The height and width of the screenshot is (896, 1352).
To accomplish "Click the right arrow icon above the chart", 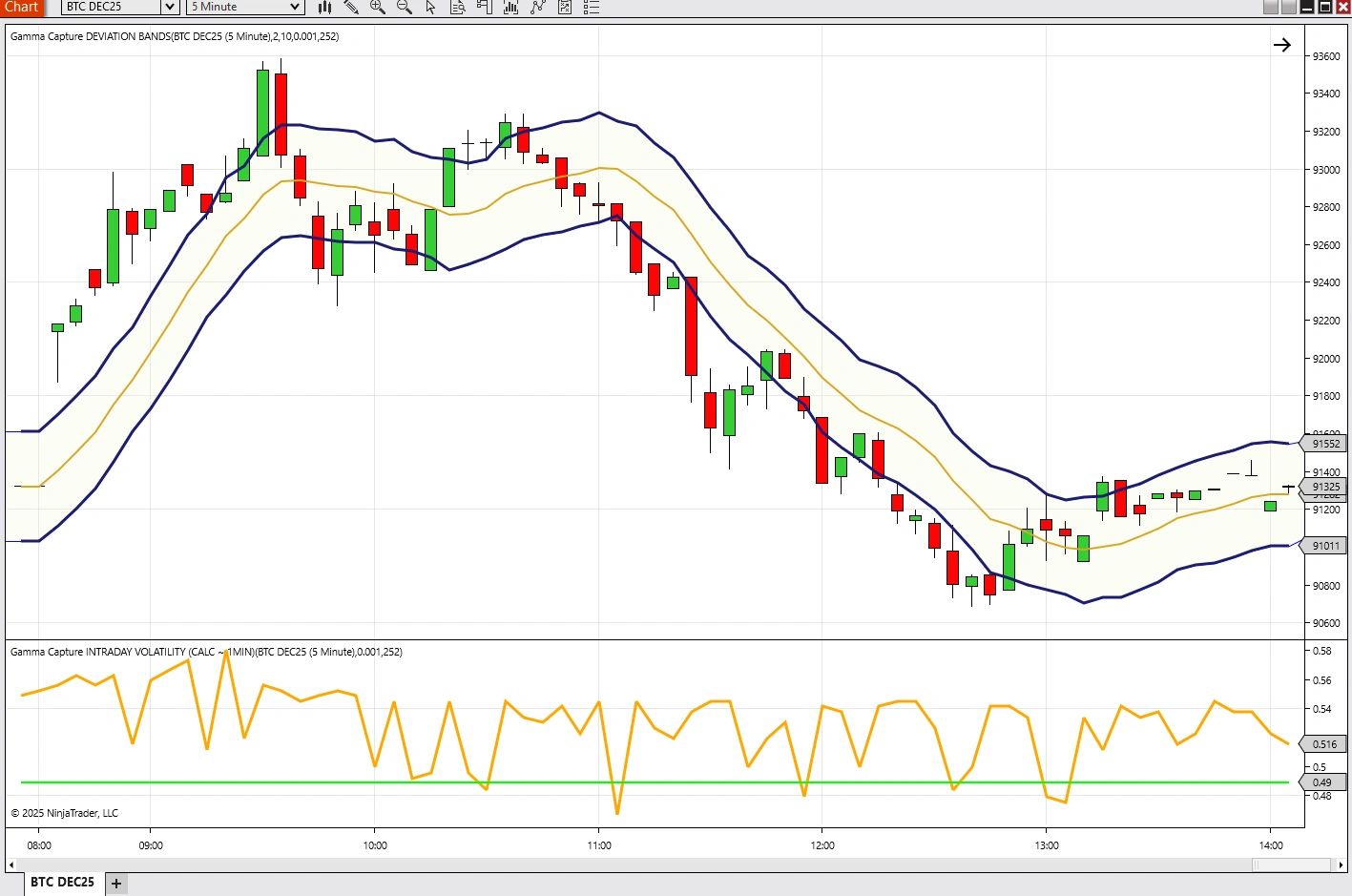I will tap(1282, 44).
